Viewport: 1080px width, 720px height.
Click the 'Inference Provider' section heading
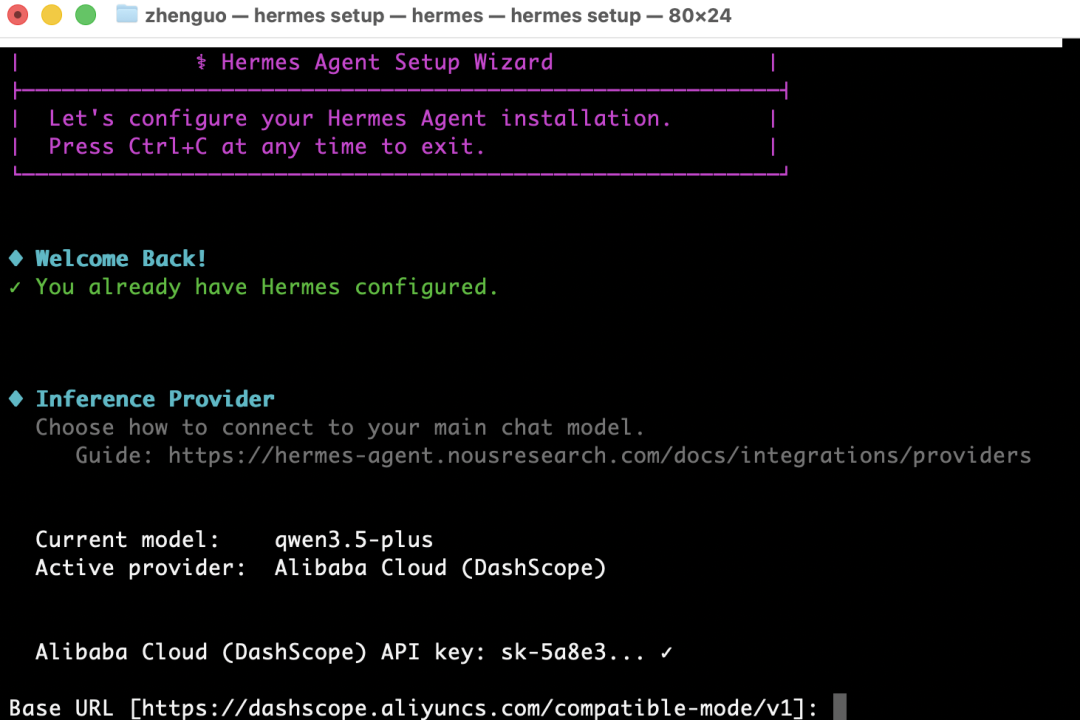coord(155,399)
